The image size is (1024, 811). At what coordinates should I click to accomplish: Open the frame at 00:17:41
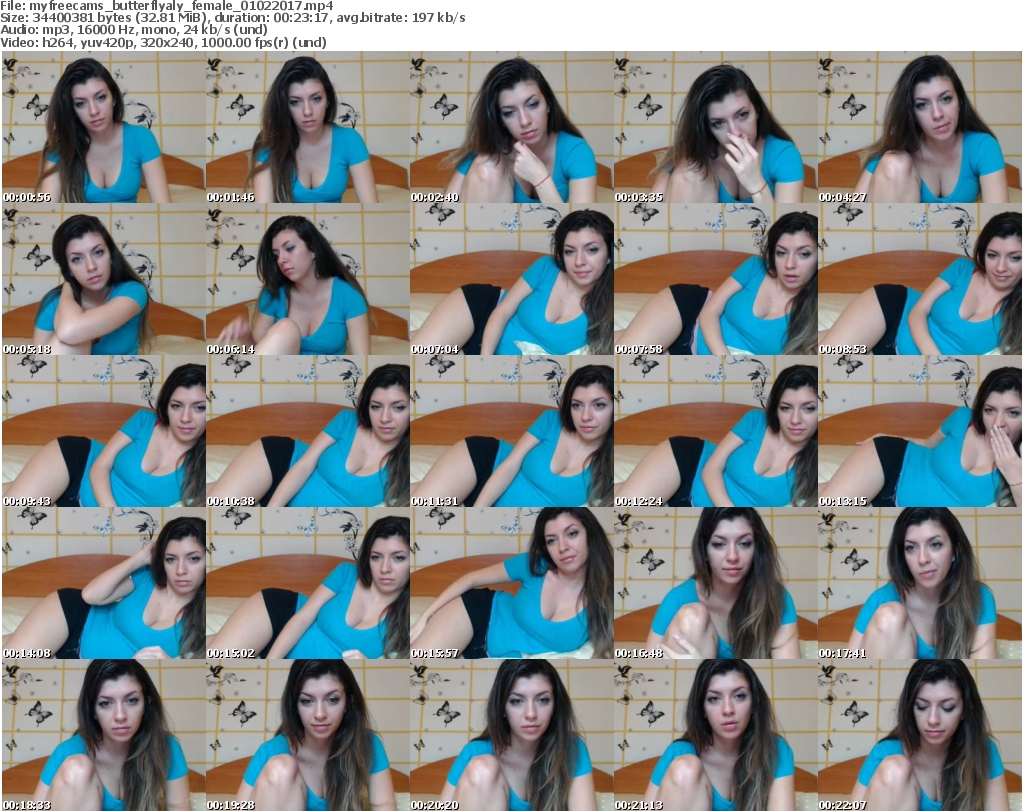click(x=920, y=584)
